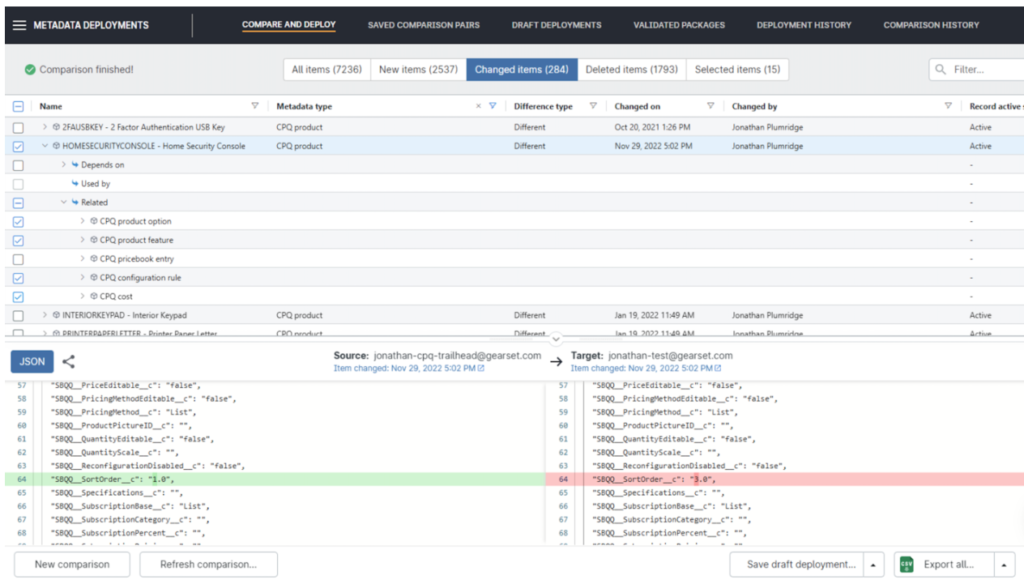Click the Depends on relation icon
The height and width of the screenshot is (580, 1024).
click(x=75, y=165)
